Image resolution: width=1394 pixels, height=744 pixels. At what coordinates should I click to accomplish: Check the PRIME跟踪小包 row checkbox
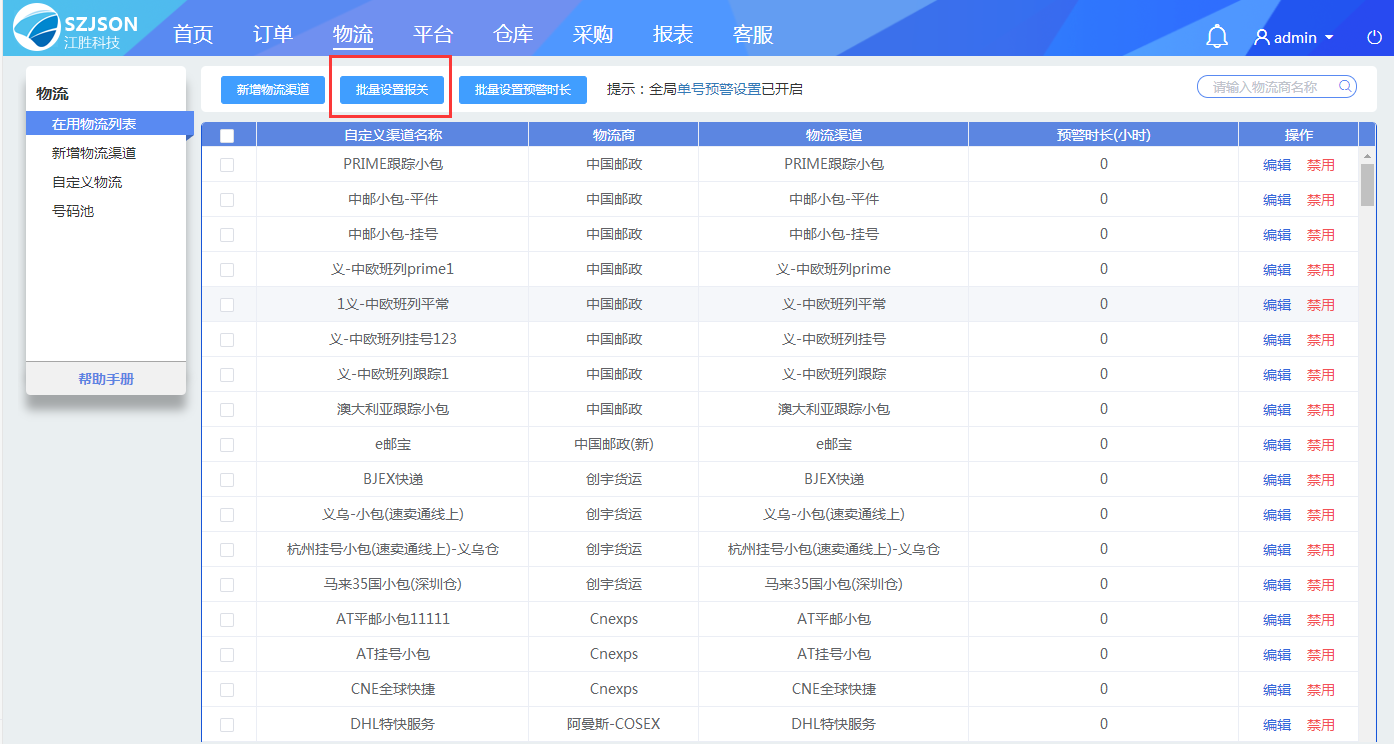click(227, 165)
